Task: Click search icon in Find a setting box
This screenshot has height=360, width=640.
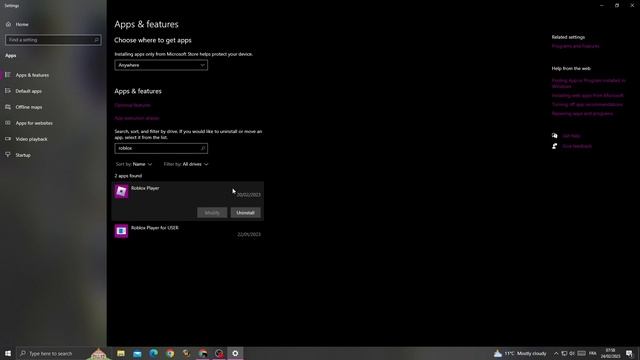Action: [96, 40]
